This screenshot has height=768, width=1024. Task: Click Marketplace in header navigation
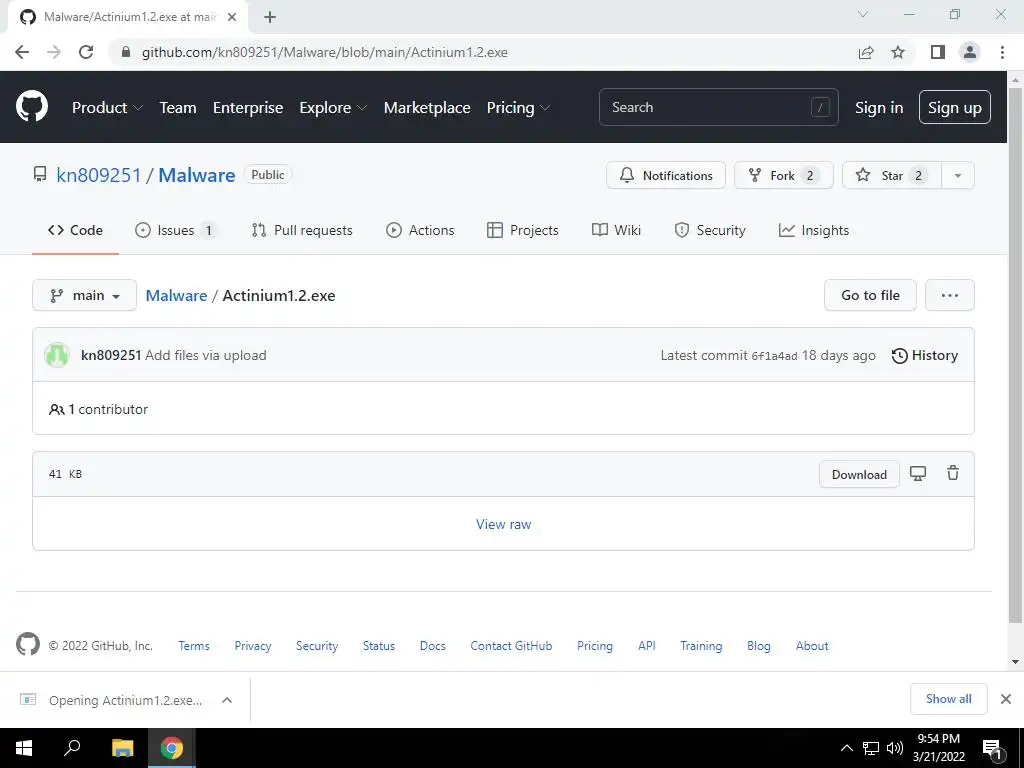[x=426, y=108]
